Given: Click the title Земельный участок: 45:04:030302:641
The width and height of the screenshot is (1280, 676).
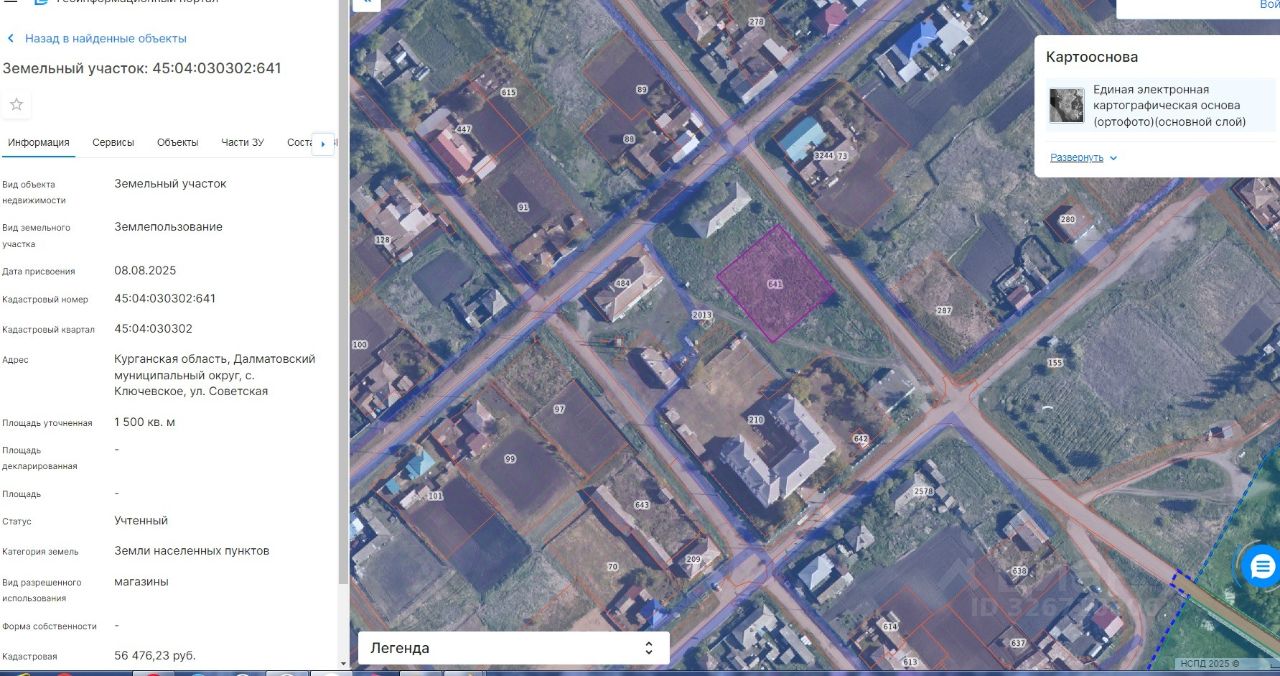Looking at the screenshot, I should click(x=142, y=68).
